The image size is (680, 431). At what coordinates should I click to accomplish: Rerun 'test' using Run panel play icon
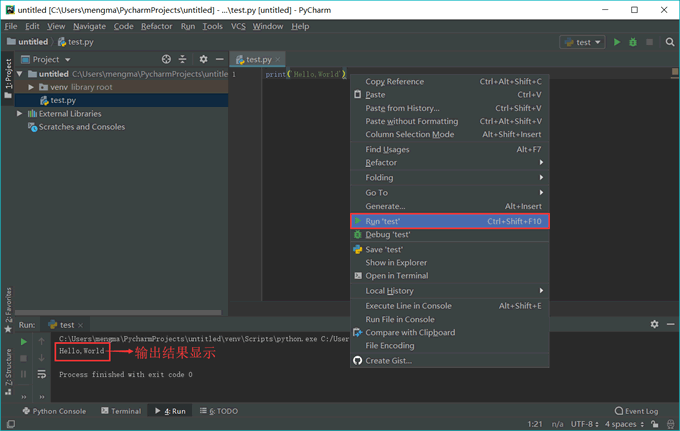(25, 342)
